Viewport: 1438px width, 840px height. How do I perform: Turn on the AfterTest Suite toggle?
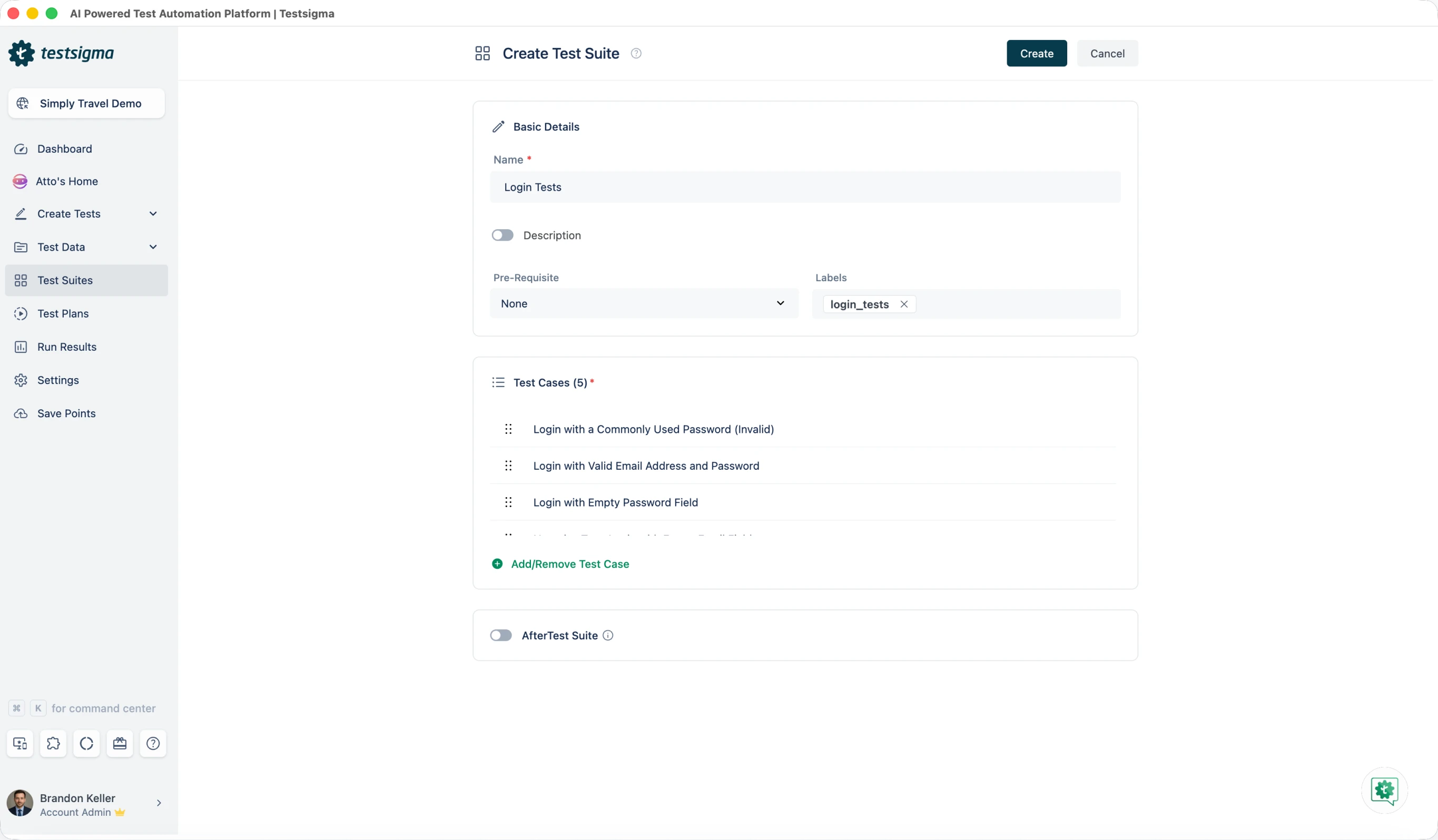click(501, 636)
